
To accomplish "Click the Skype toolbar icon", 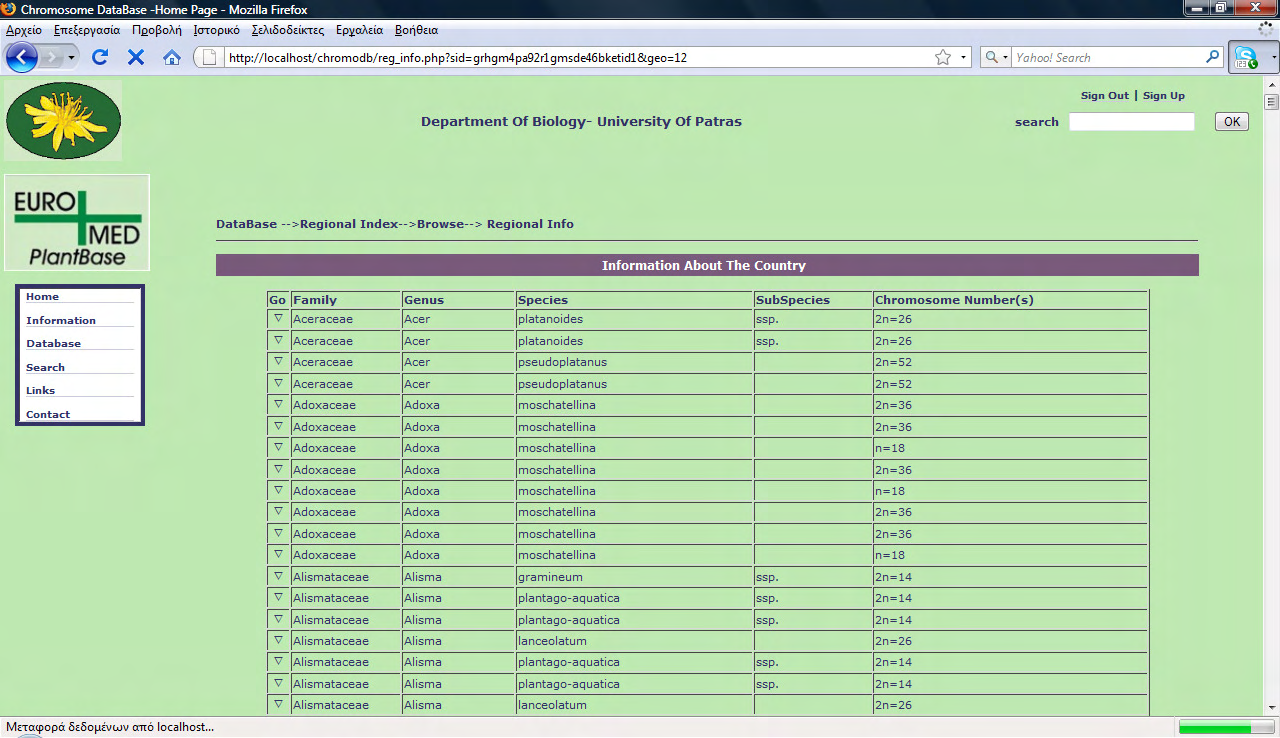I will 1246,57.
